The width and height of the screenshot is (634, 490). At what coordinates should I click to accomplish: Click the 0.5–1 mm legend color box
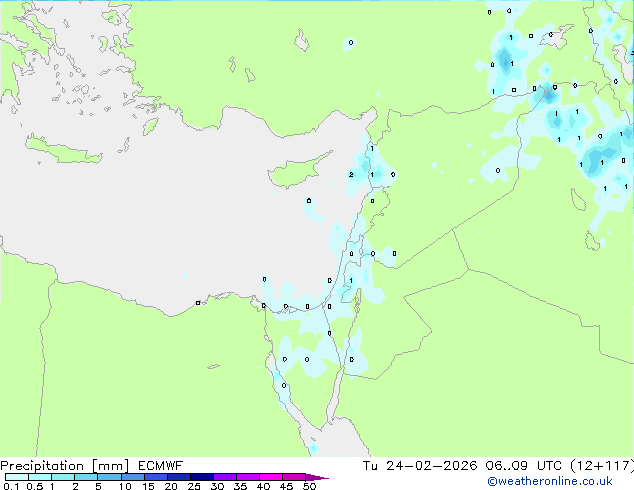(x=40, y=477)
